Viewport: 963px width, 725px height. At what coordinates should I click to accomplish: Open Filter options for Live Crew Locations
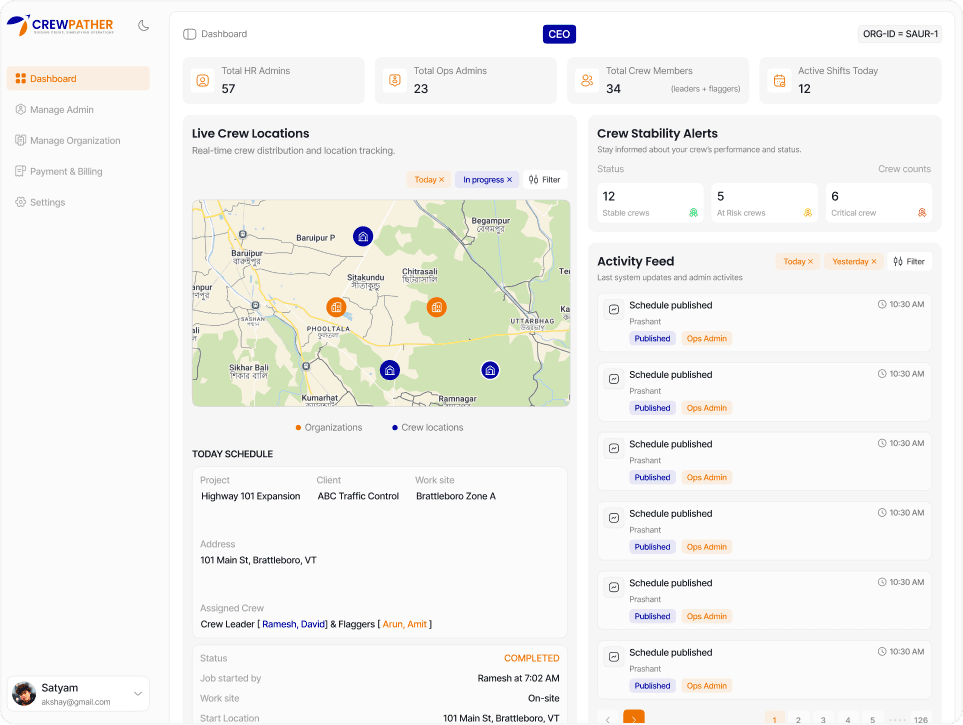[545, 180]
